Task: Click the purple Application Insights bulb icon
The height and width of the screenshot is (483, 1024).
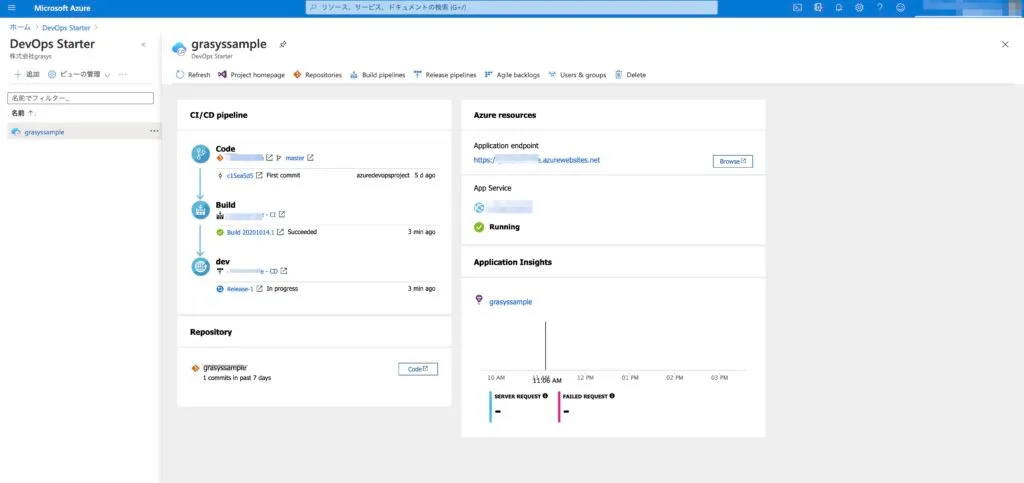Action: pos(479,300)
